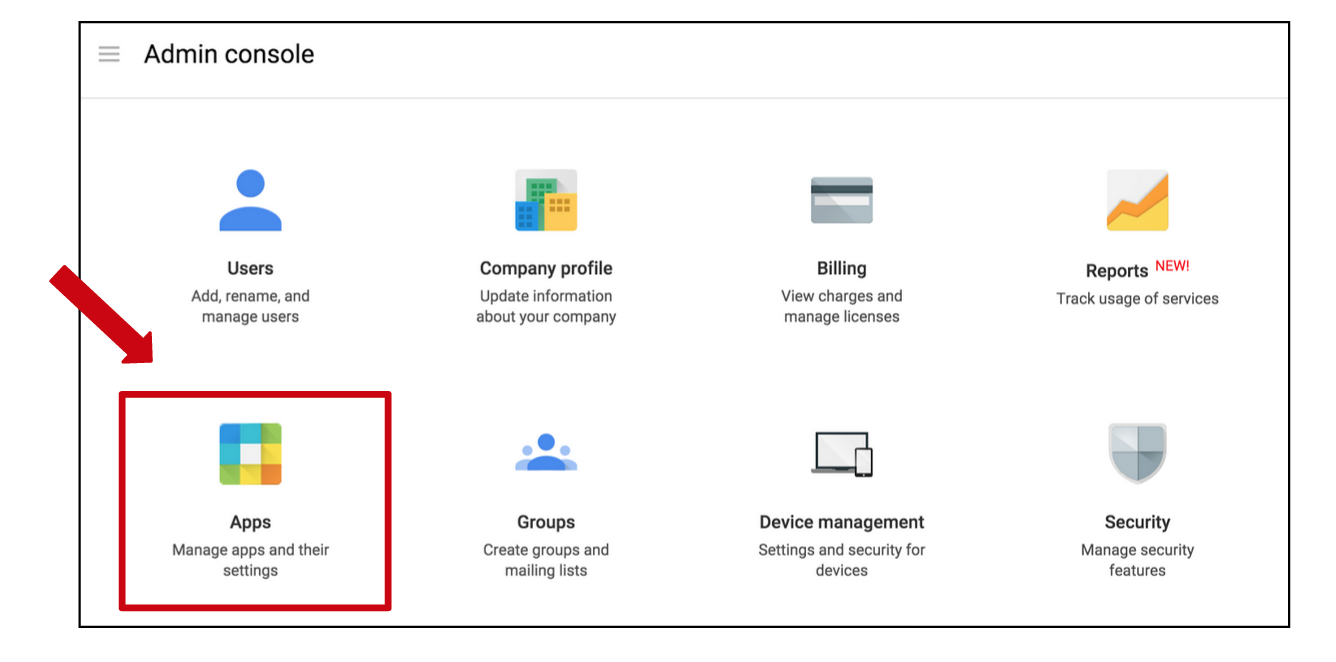1336x662 pixels.
Task: Open the Company profile title link
Action: click(546, 268)
